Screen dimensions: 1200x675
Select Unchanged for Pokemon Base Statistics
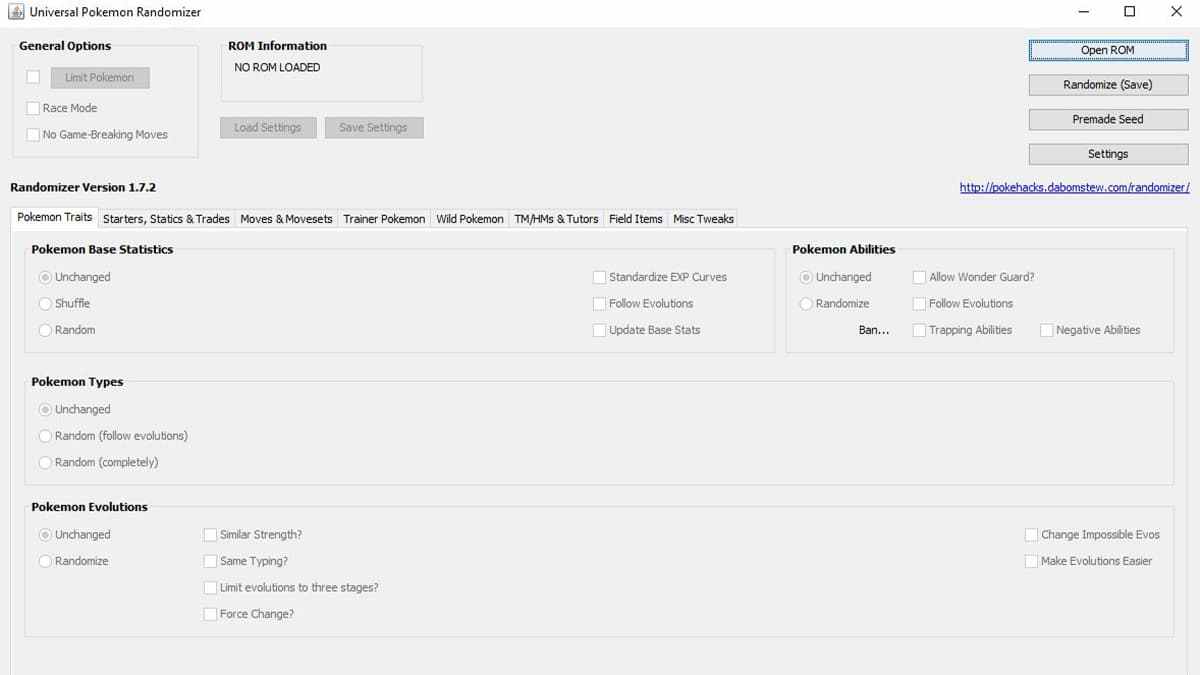coord(45,277)
